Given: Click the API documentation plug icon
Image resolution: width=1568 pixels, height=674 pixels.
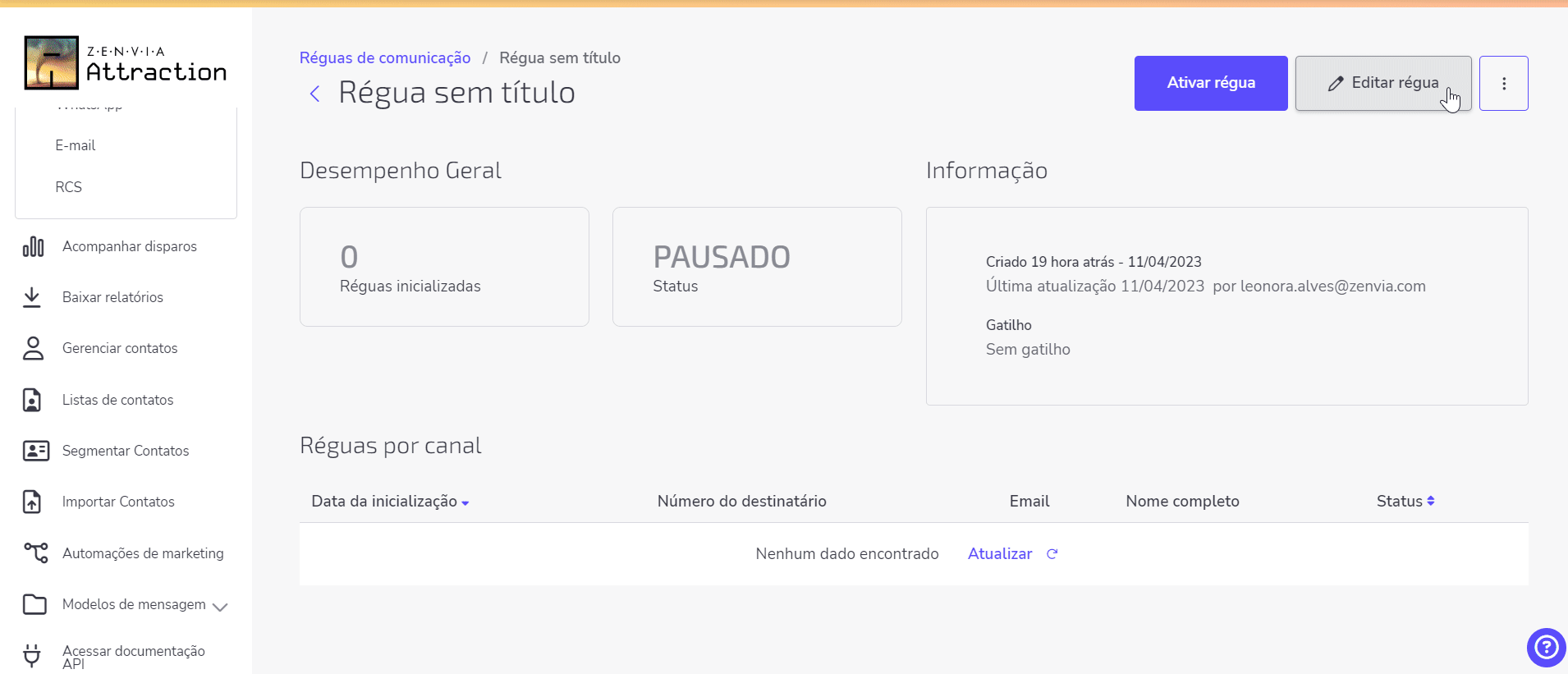Looking at the screenshot, I should click(32, 655).
